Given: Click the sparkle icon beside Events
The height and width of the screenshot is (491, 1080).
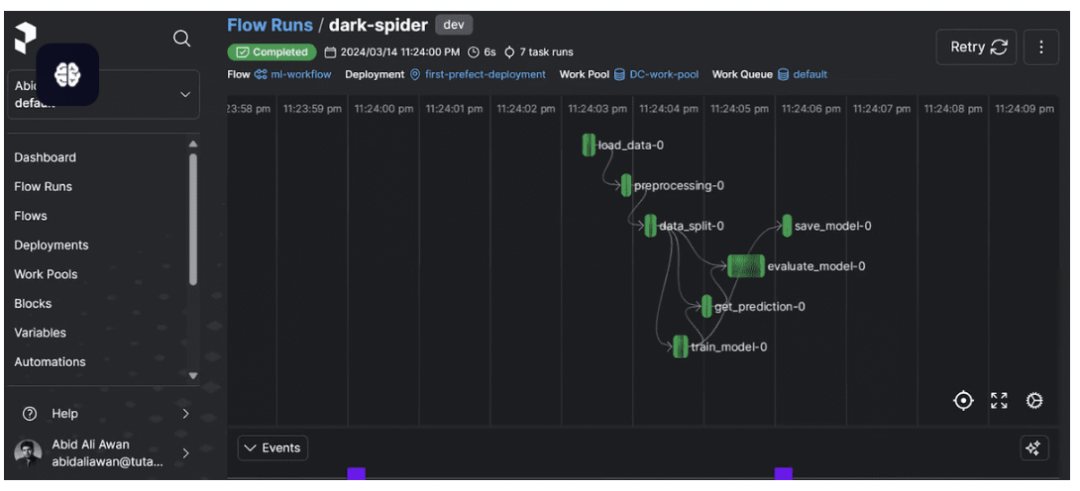Looking at the screenshot, I should tap(1032, 448).
